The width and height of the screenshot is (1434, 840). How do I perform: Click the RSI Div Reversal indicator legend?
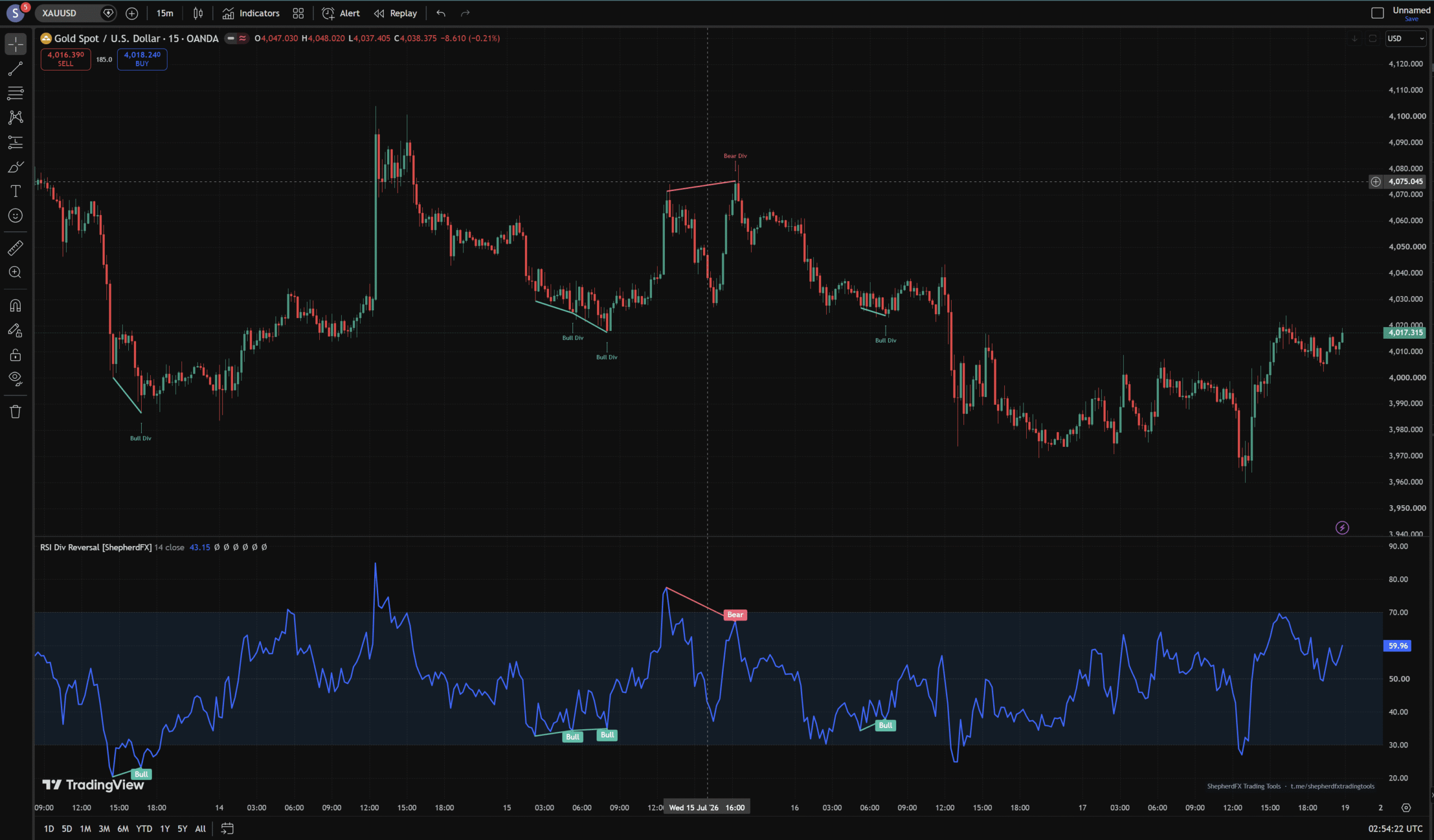(96, 547)
